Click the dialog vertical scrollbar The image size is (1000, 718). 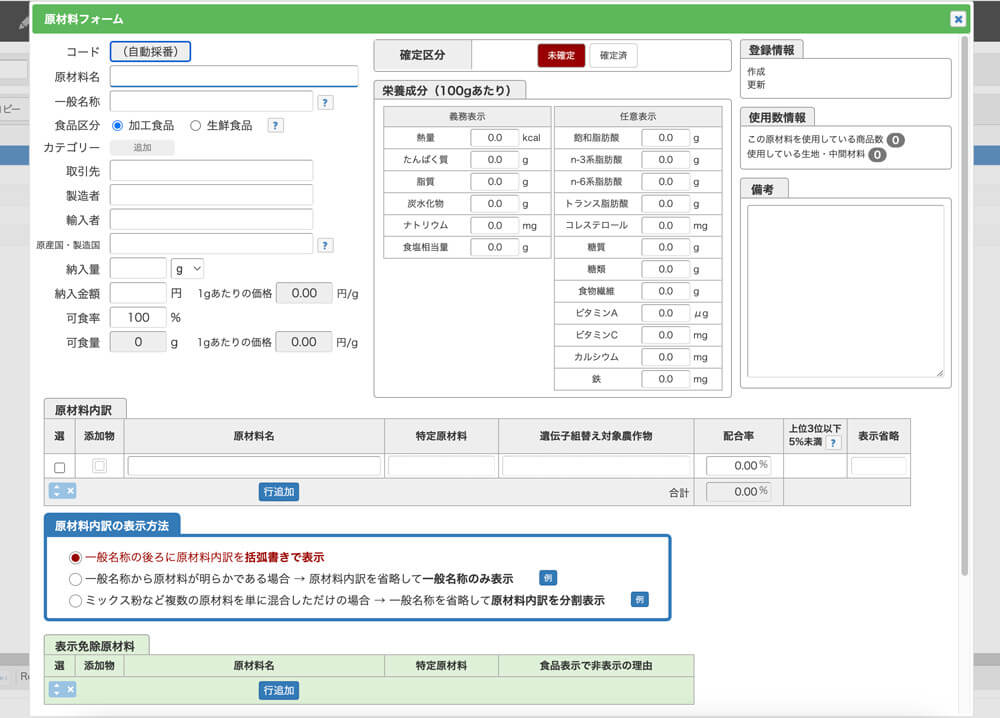coord(965,306)
